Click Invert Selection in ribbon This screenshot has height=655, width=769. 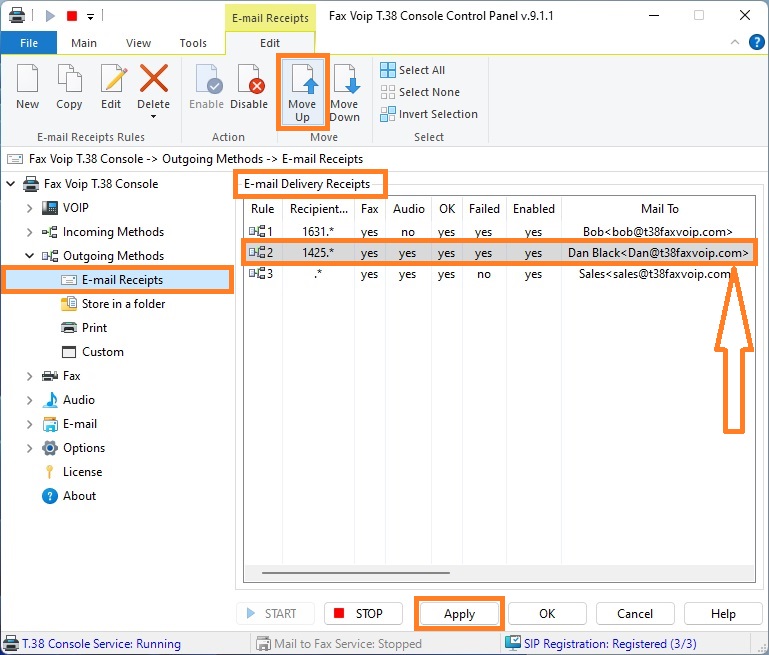pos(429,114)
